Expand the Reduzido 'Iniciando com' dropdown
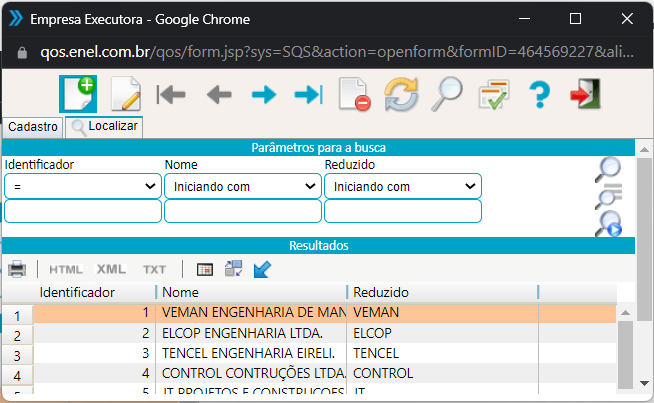The image size is (654, 403). click(402, 186)
